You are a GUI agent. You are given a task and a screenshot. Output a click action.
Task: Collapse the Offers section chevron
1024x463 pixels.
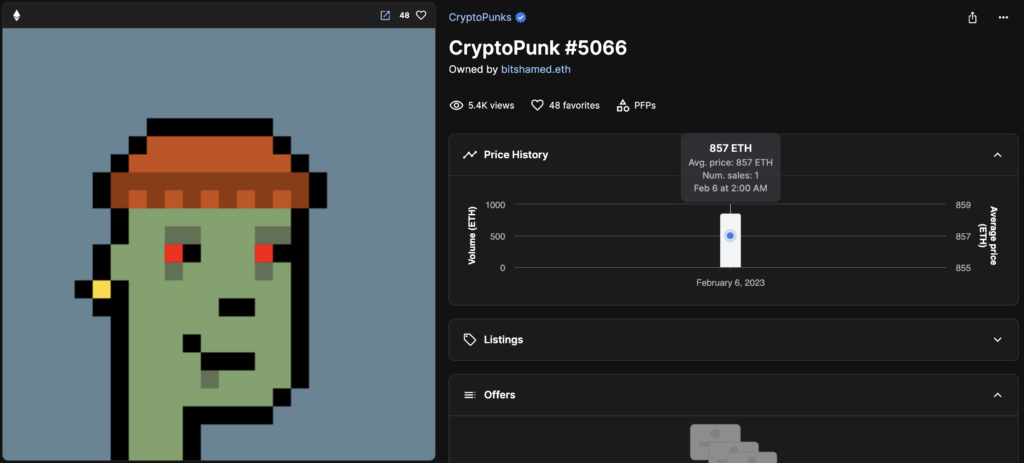(997, 395)
